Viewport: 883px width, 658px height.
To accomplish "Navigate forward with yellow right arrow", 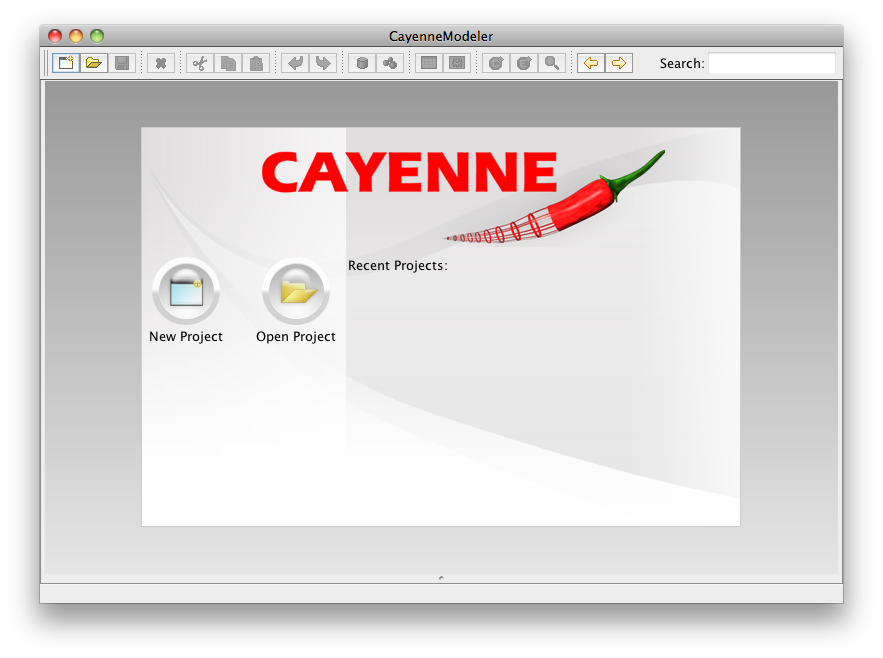I will coord(619,63).
